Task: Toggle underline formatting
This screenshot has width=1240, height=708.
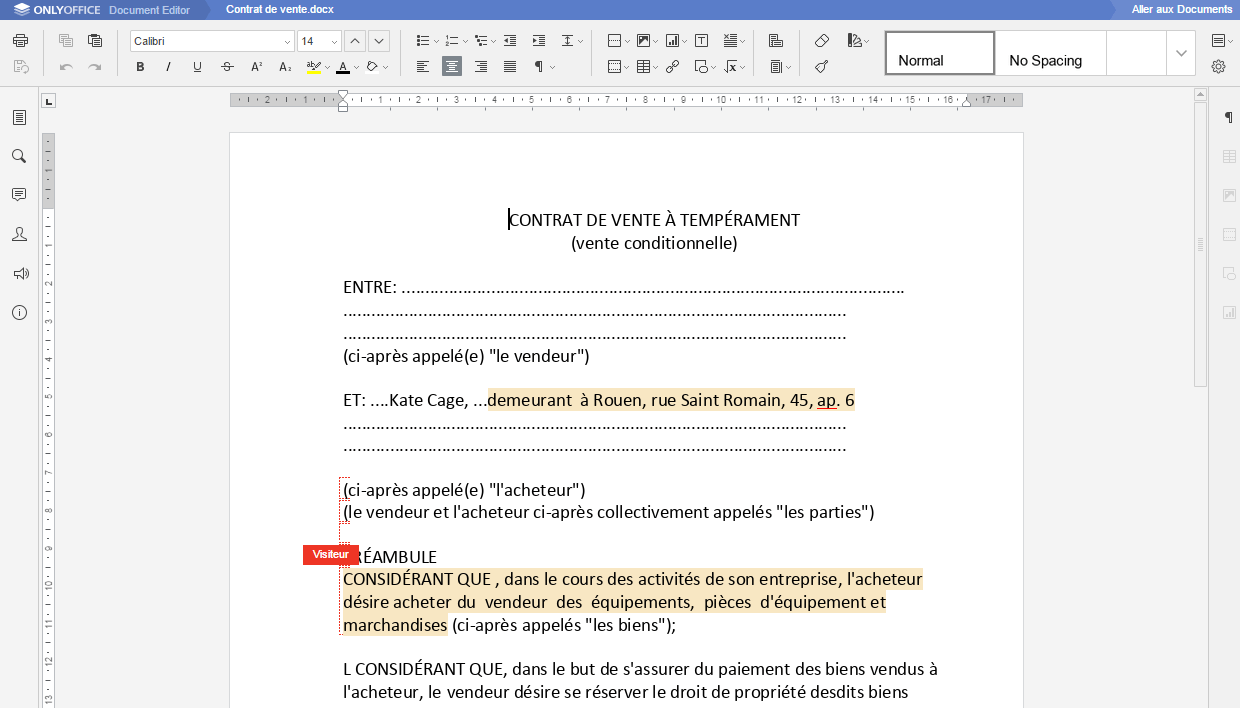Action: tap(197, 67)
